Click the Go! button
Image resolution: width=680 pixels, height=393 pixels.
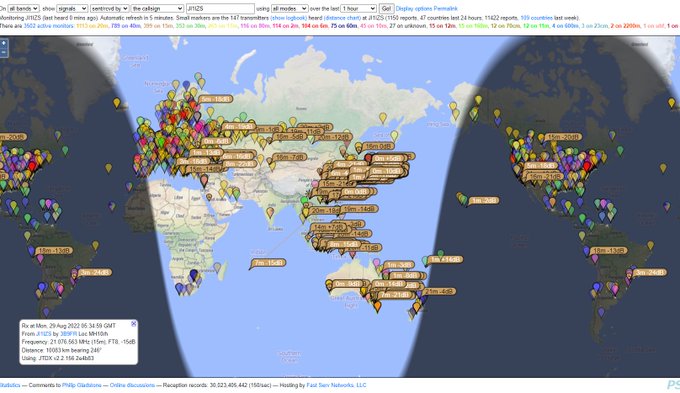coord(386,8)
